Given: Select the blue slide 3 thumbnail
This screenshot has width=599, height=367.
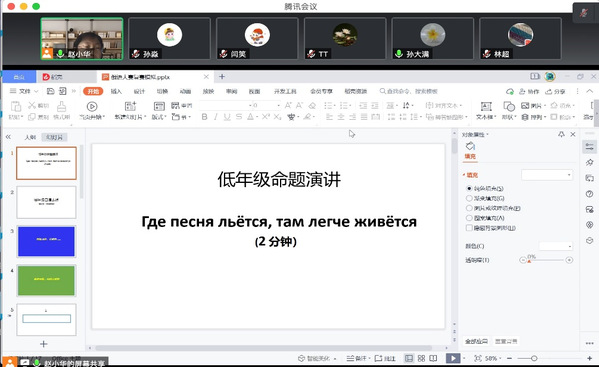Looking at the screenshot, I should (x=46, y=241).
